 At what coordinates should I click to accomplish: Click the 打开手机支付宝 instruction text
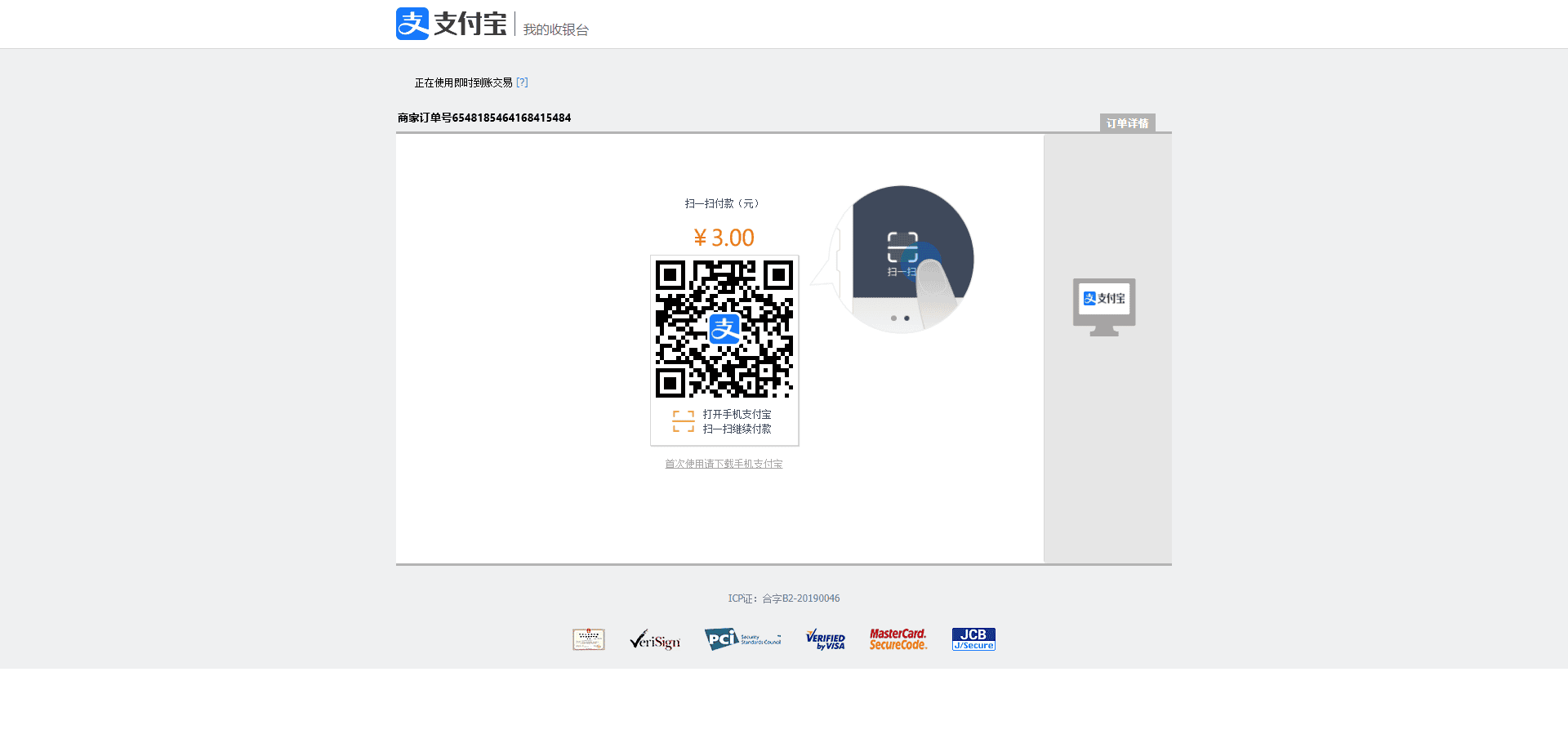point(737,415)
